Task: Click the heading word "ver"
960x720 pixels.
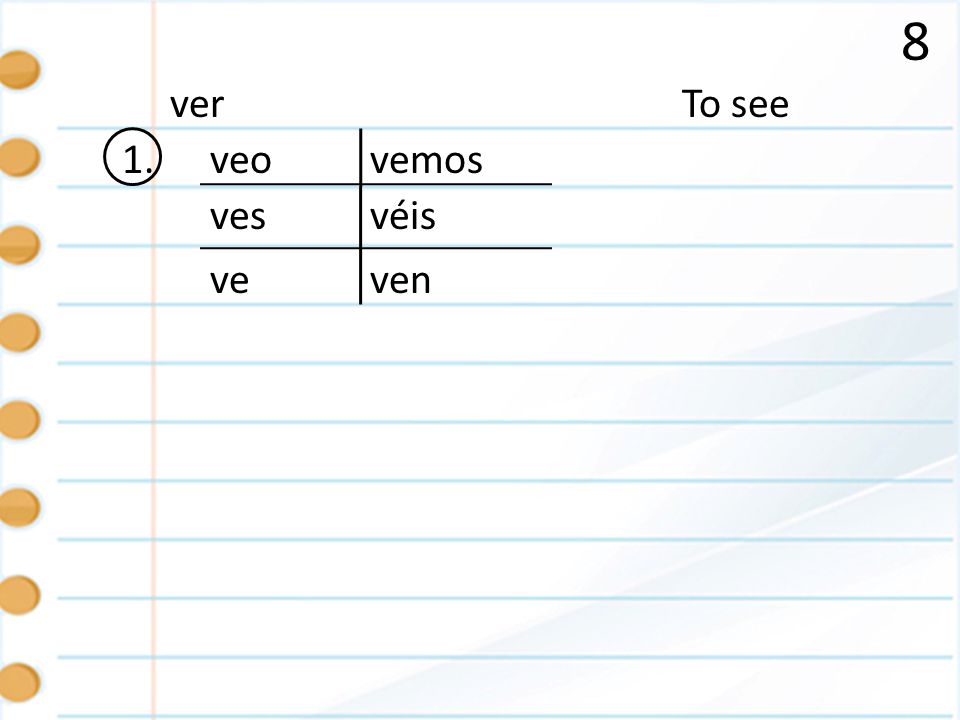Action: [x=197, y=105]
